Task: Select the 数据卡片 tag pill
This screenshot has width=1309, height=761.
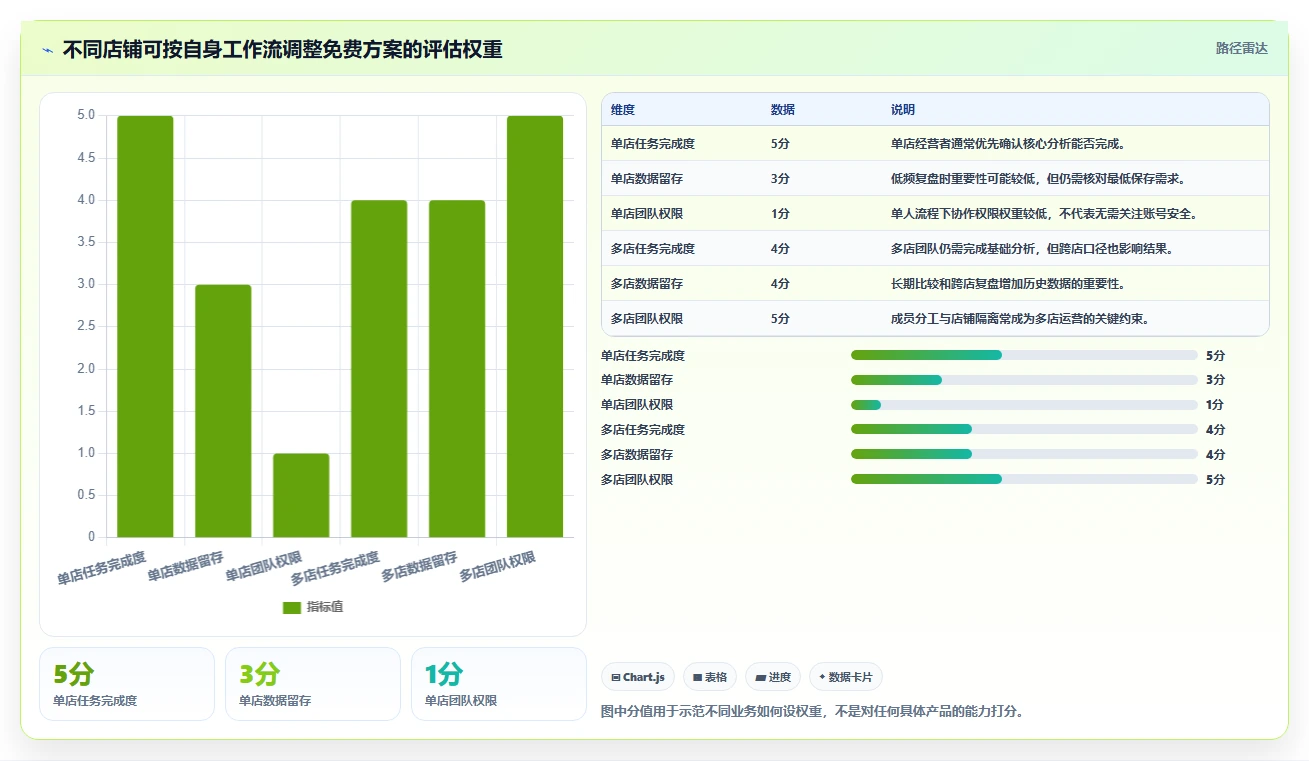Action: pyautogui.click(x=846, y=677)
